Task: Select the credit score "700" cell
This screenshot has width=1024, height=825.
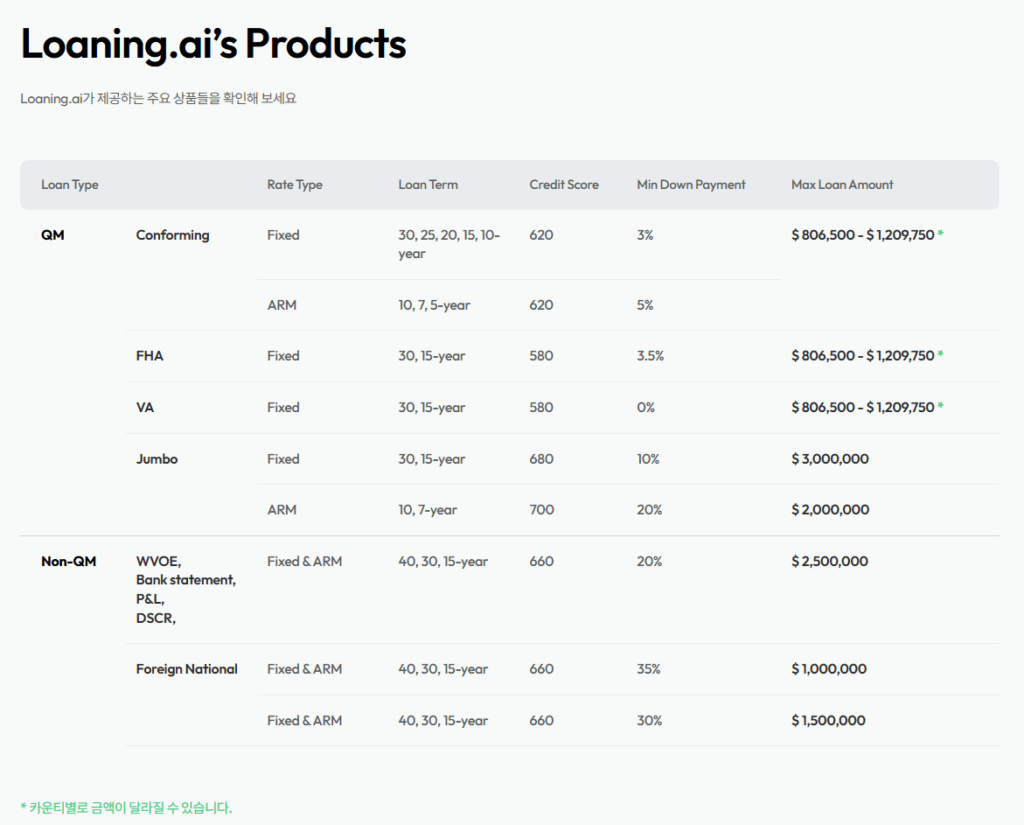Action: pos(542,510)
